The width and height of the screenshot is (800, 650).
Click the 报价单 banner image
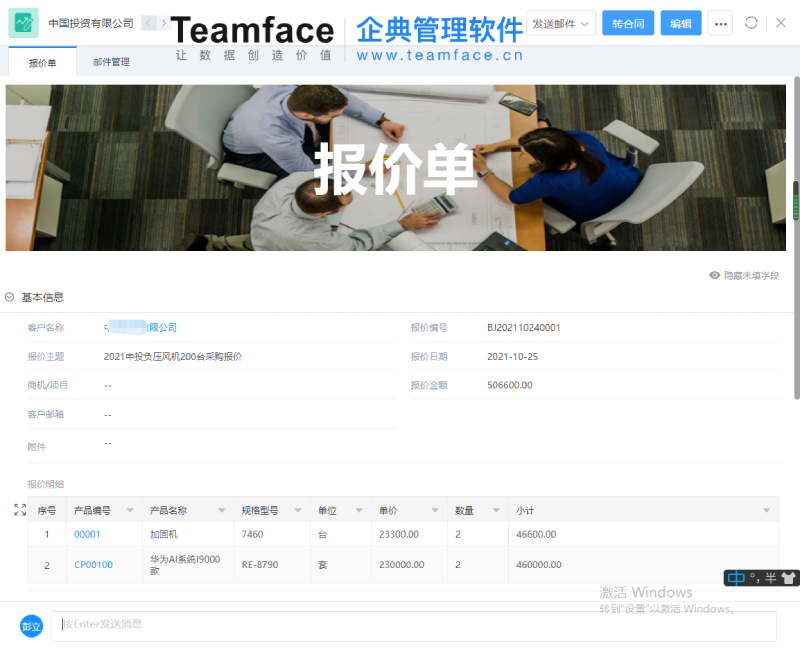[x=395, y=167]
